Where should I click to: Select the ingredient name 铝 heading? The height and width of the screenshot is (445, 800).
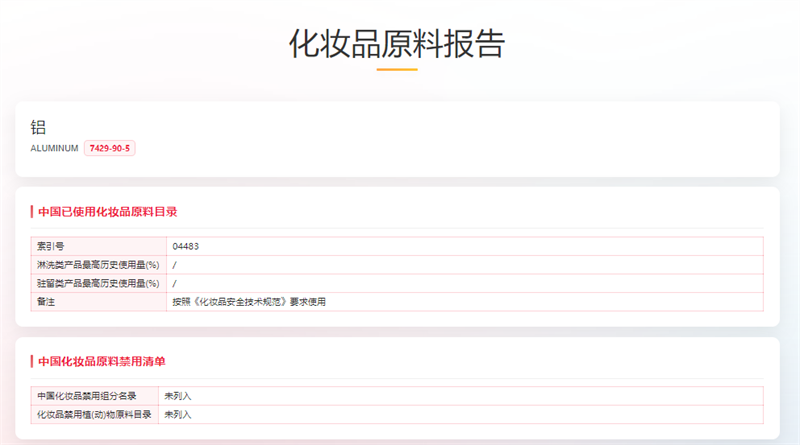[39, 127]
